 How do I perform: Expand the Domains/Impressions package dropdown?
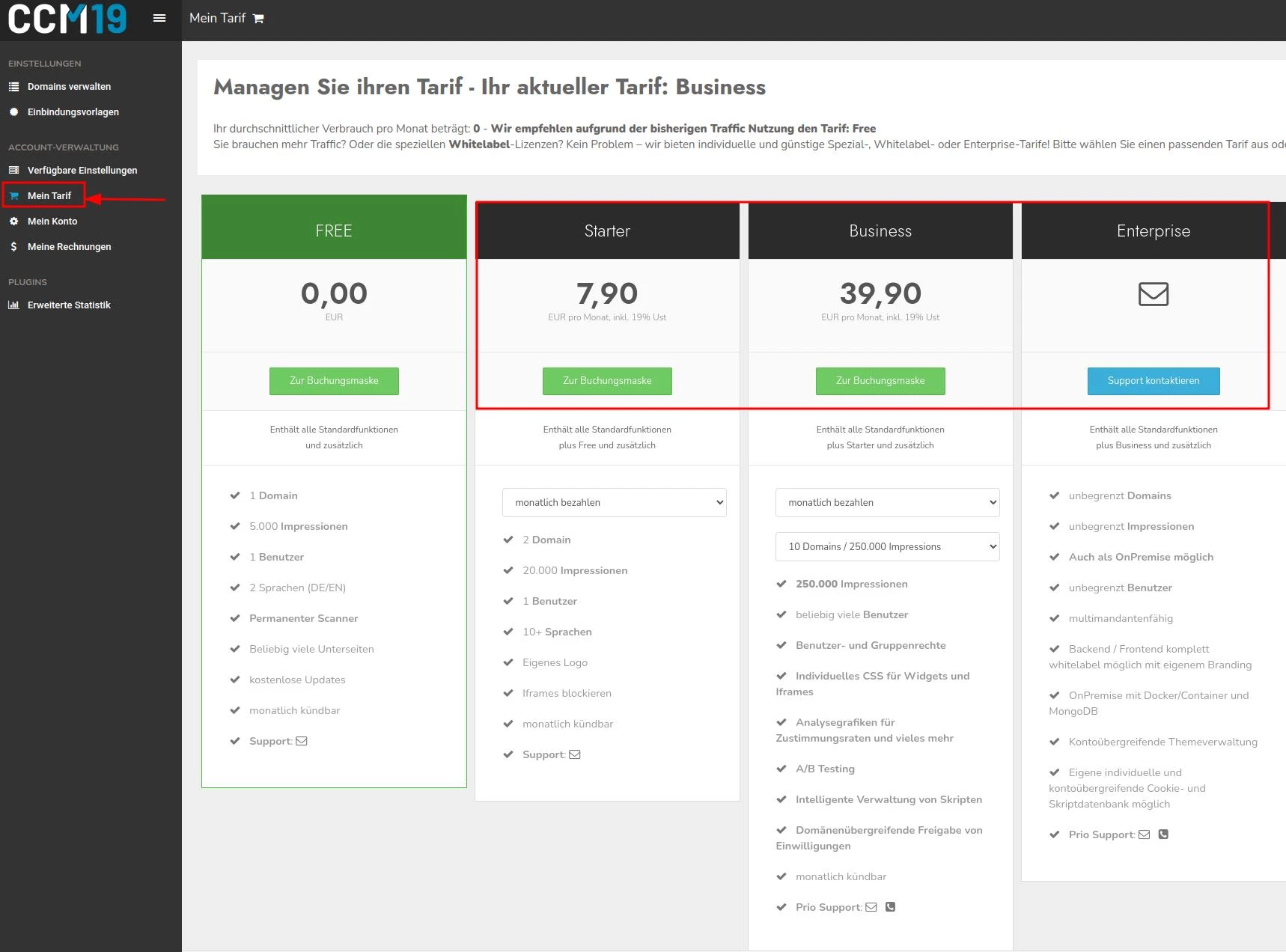tap(887, 546)
